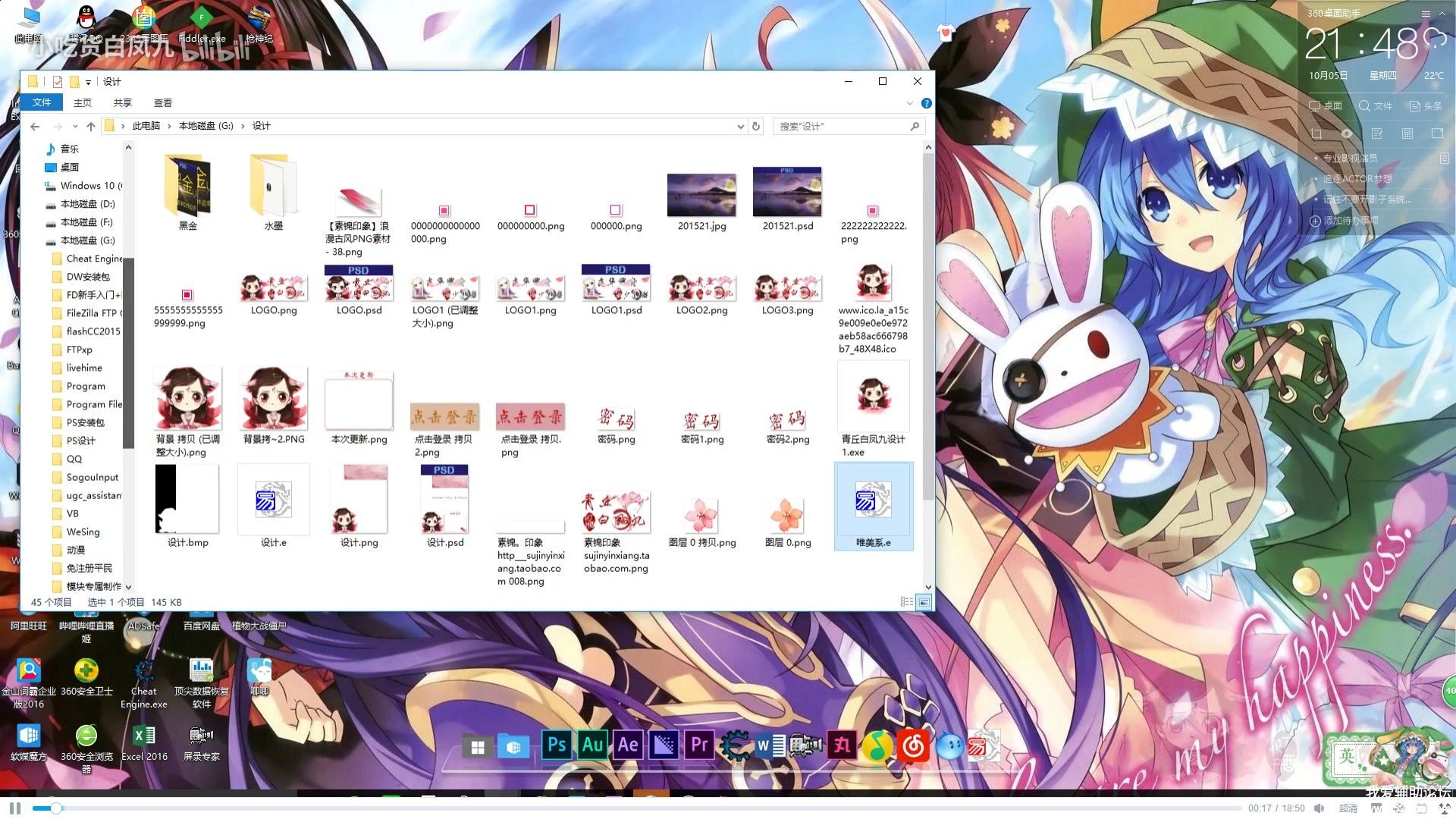
Task: Select 头条 tab in 360 widget
Action: coord(1426,105)
